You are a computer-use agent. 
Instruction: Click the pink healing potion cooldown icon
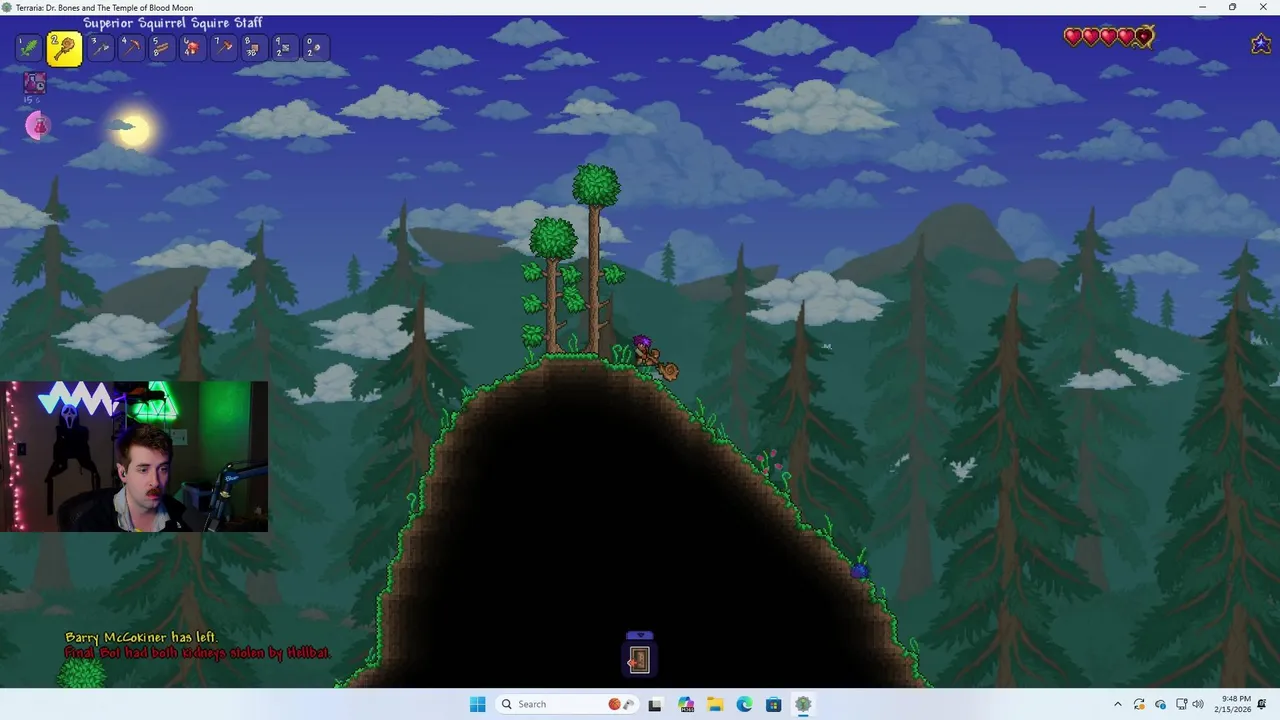pos(37,125)
